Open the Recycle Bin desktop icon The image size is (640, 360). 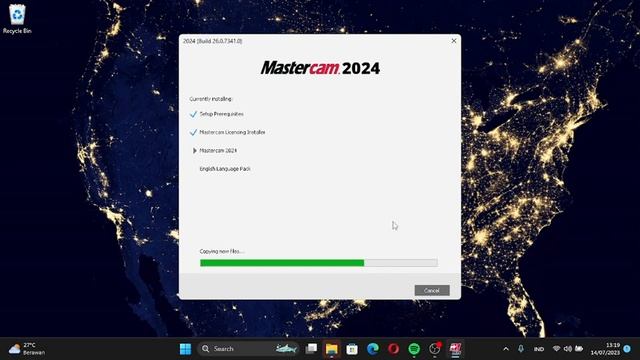pos(17,19)
